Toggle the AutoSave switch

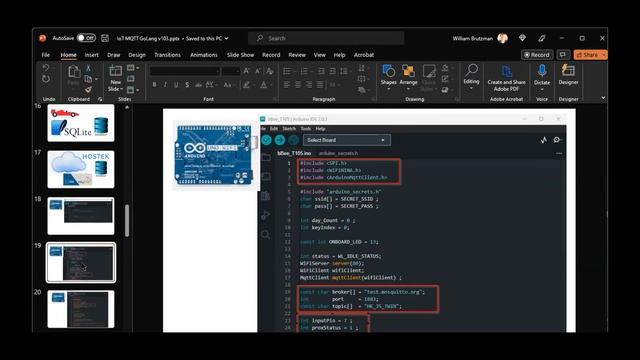tap(86, 38)
